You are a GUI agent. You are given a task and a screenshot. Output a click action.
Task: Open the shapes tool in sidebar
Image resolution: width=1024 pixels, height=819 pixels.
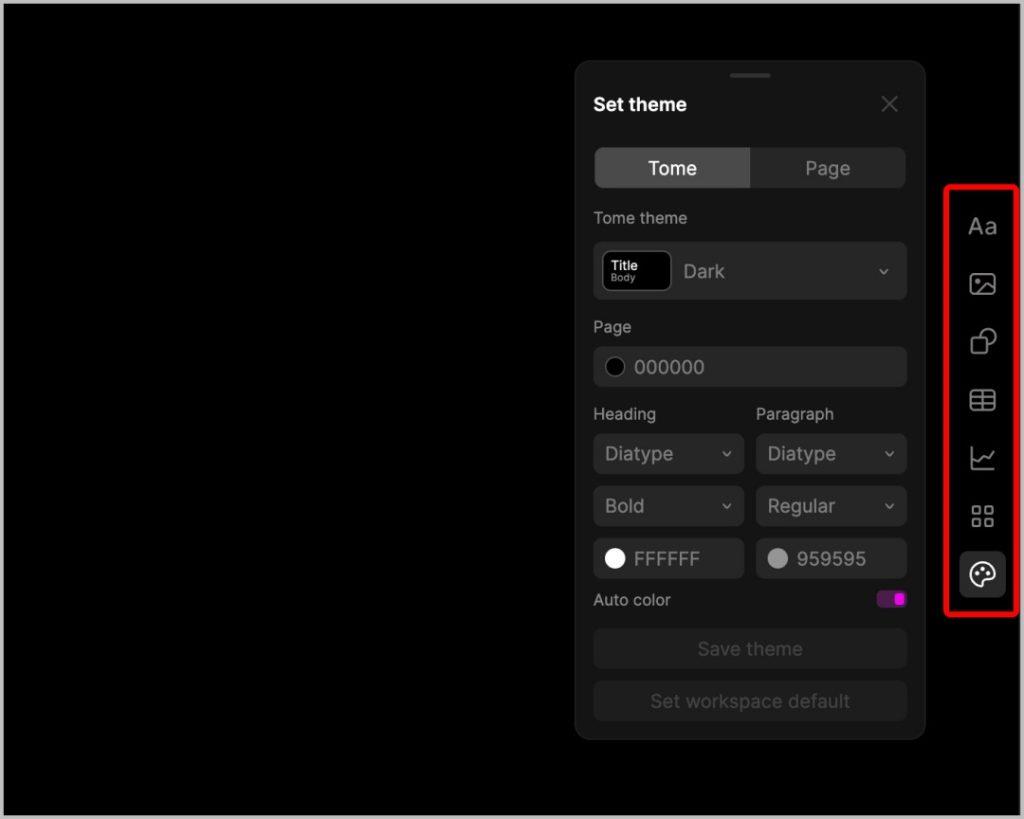coord(982,341)
